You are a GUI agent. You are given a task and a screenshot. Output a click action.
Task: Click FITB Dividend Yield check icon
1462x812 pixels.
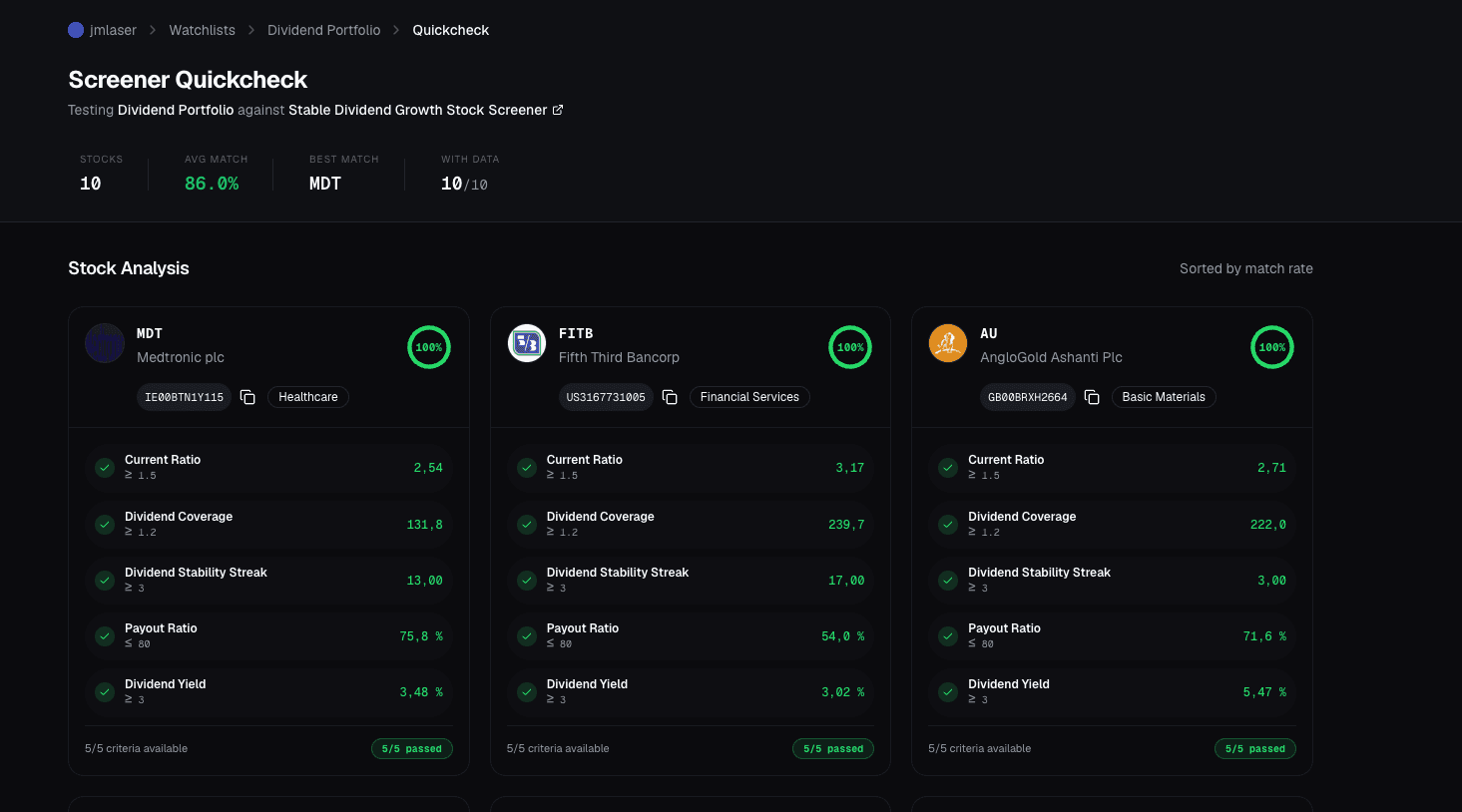coord(527,692)
